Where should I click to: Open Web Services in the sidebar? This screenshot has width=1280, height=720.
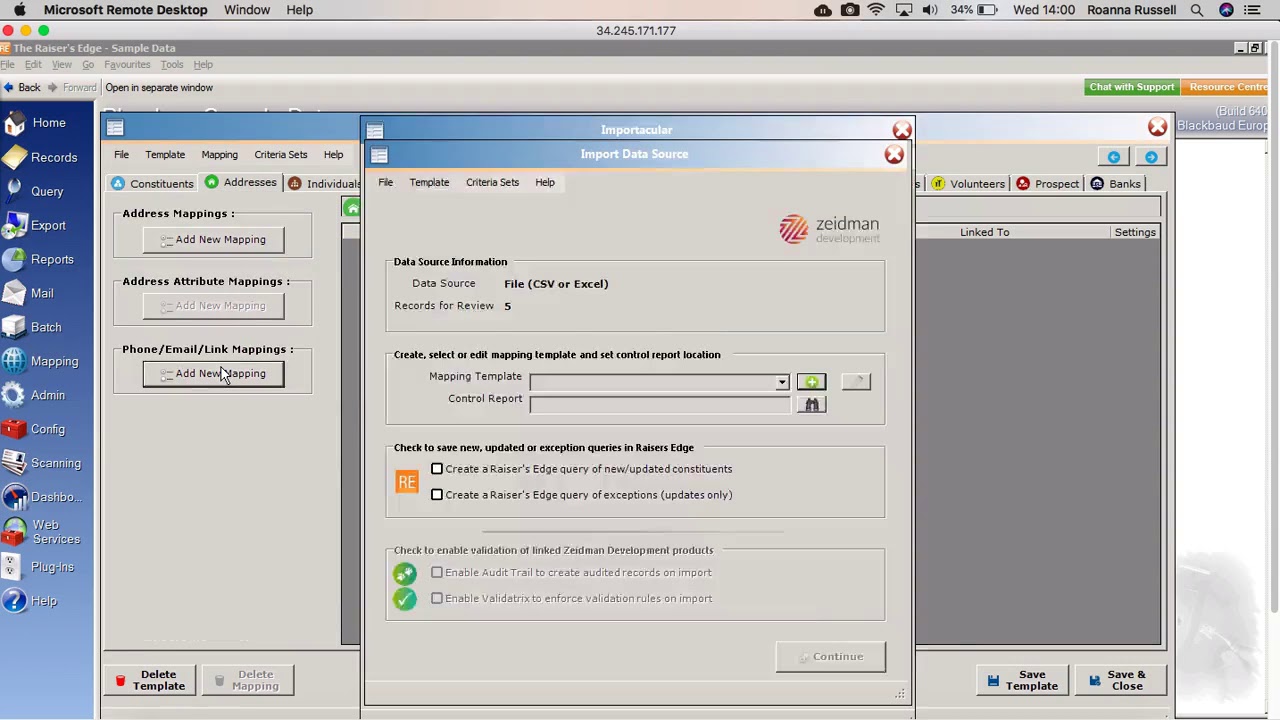[x=42, y=532]
